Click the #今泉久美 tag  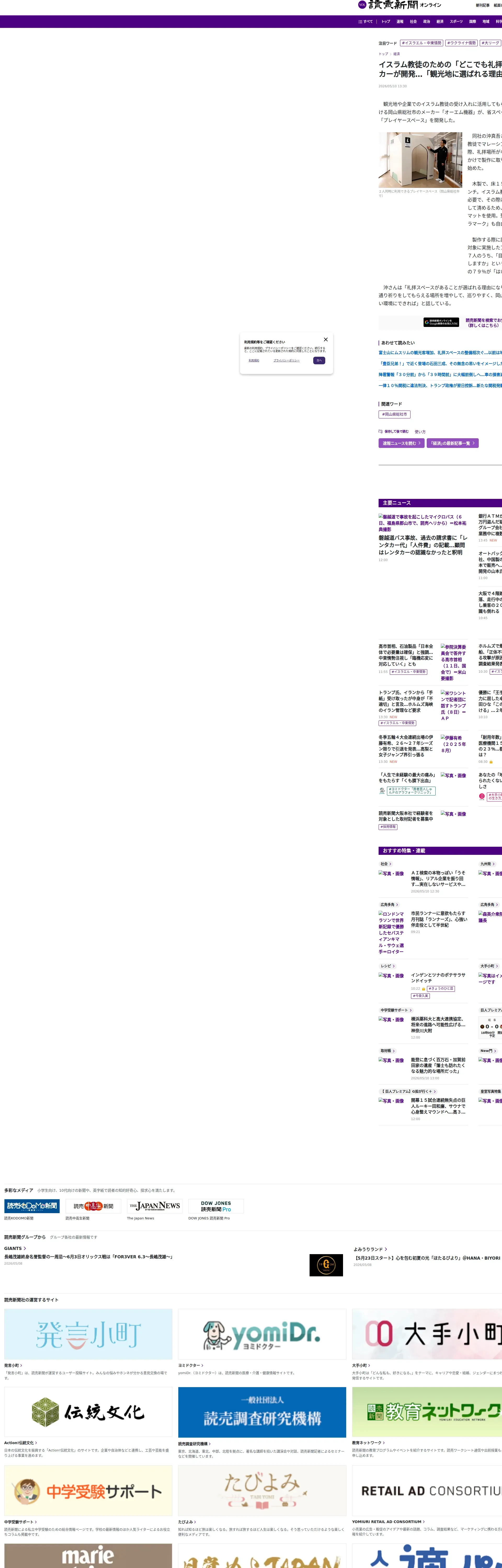[x=420, y=996]
